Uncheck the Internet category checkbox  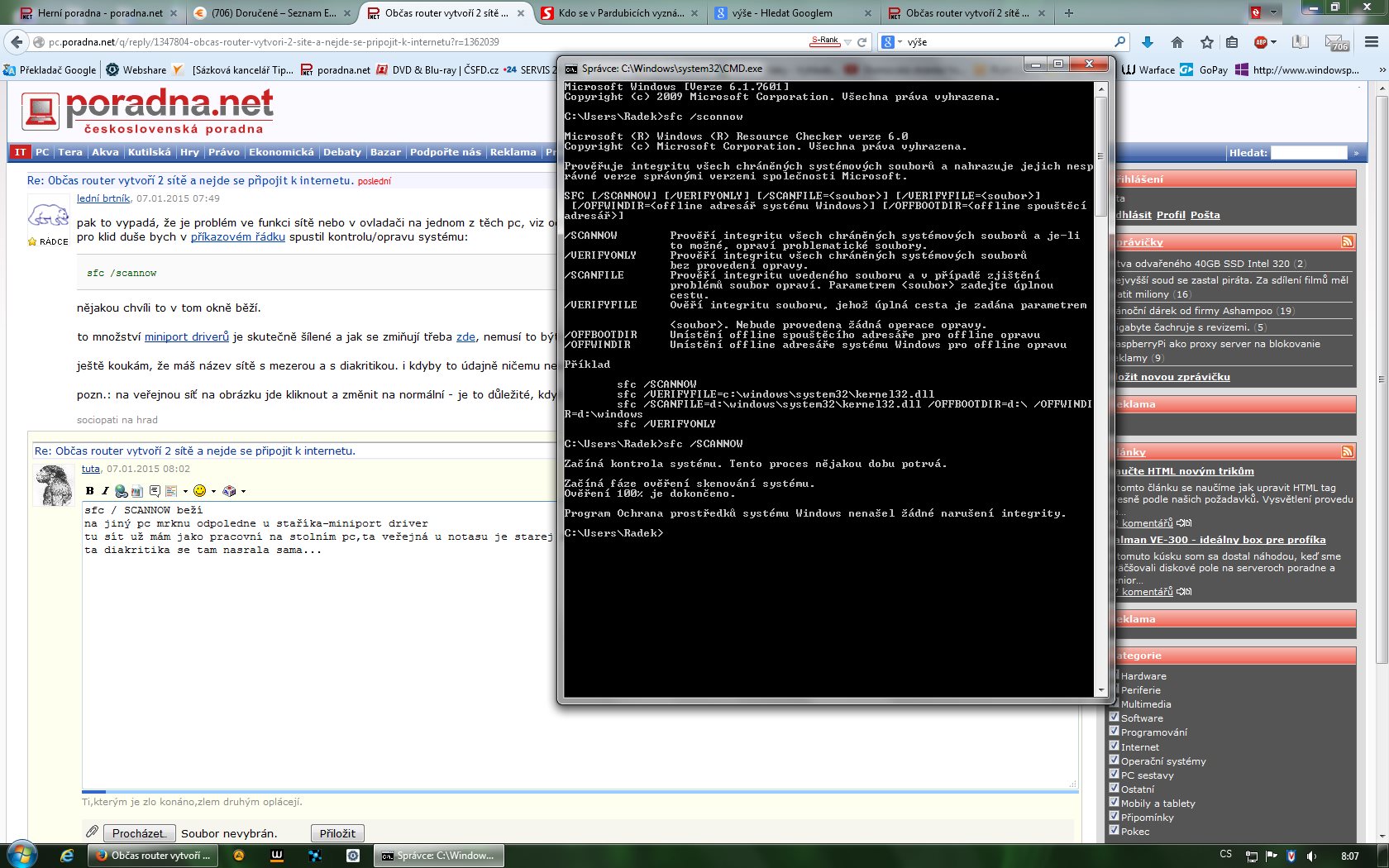click(x=1114, y=746)
